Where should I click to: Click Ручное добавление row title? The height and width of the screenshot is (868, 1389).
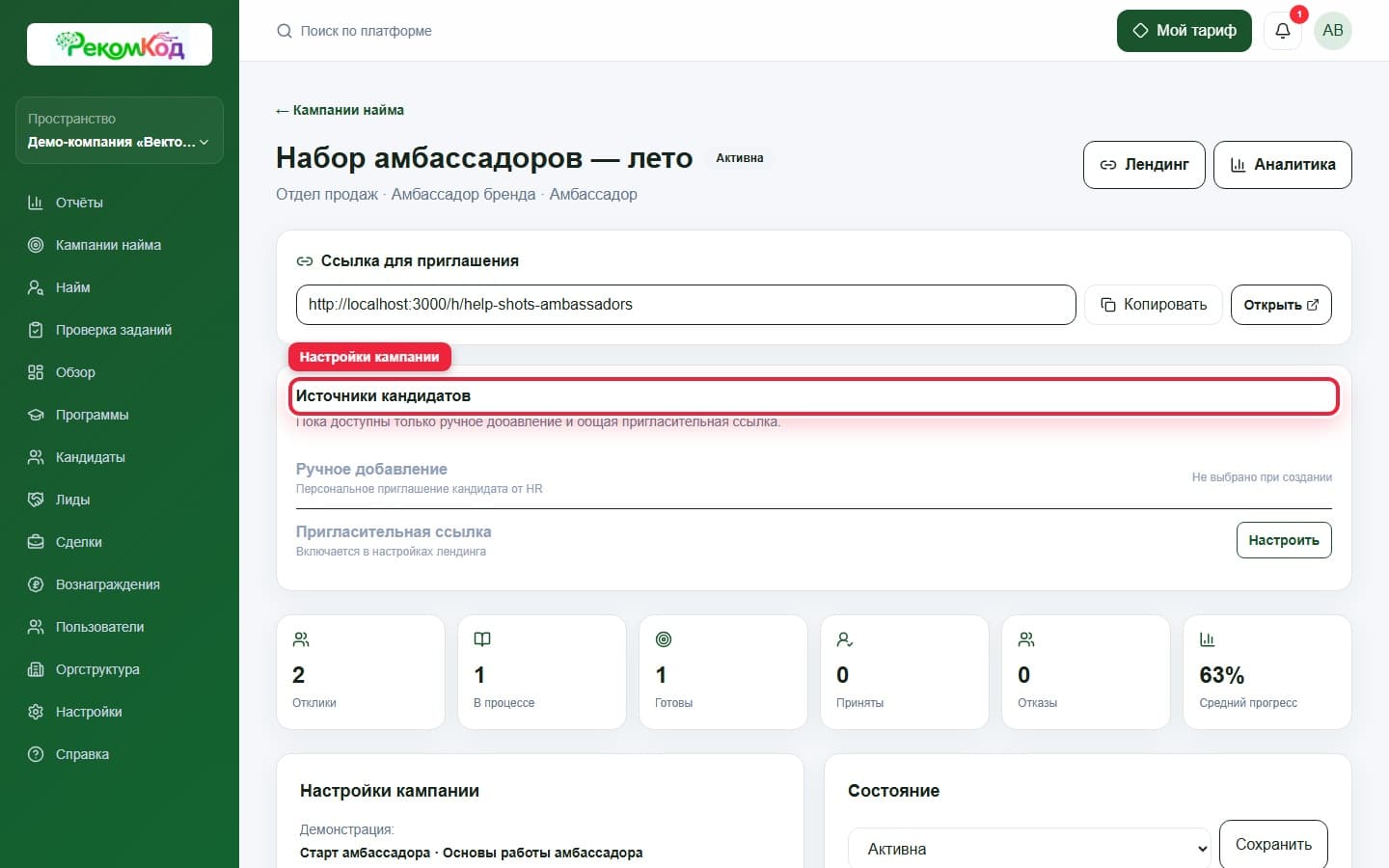[x=371, y=469]
